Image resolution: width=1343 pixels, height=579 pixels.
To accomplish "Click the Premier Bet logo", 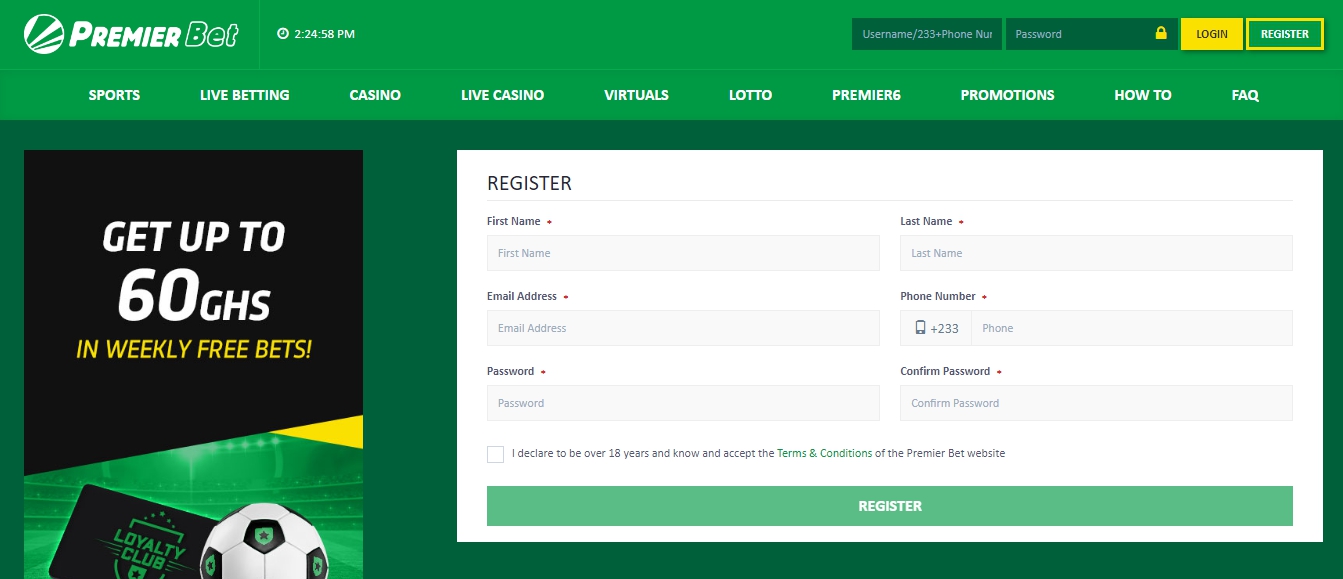I will pos(131,34).
